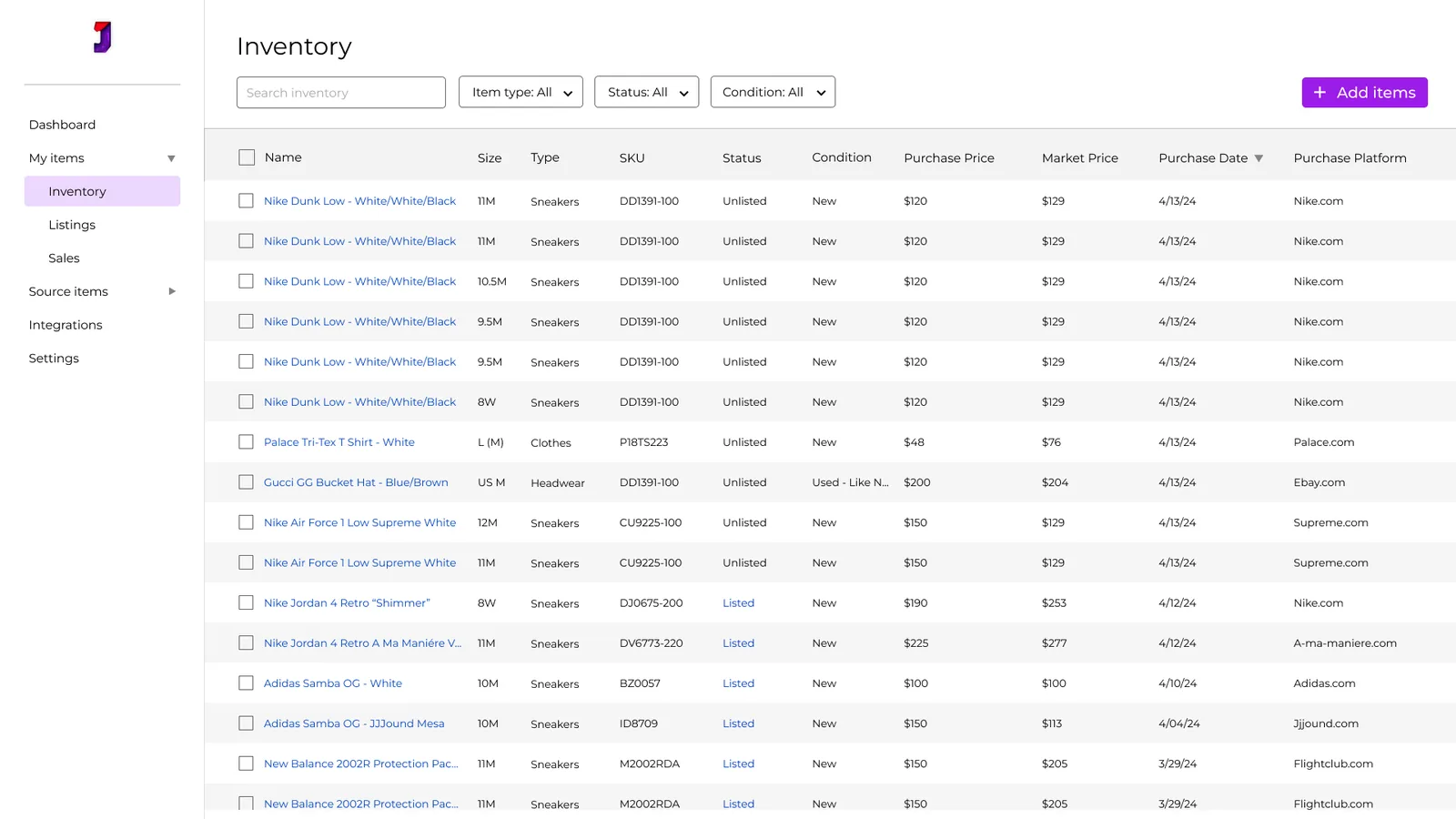Click the Purchase Date sort arrow
Screen dimensions: 1456x819
point(1259,158)
